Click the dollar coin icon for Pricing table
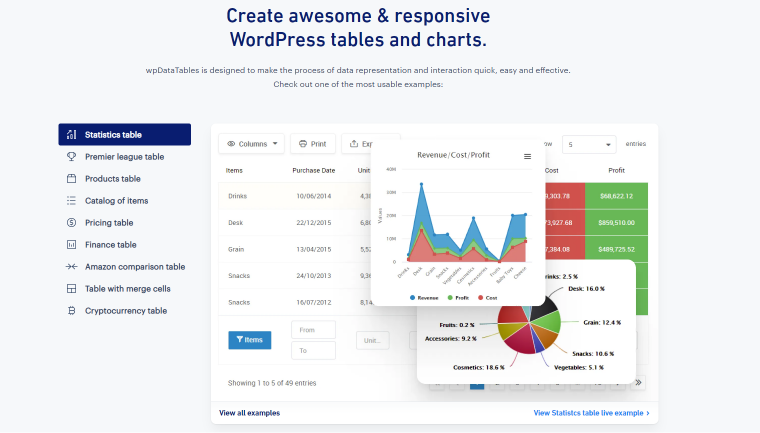Screen dimensions: 760x433 click(71, 223)
